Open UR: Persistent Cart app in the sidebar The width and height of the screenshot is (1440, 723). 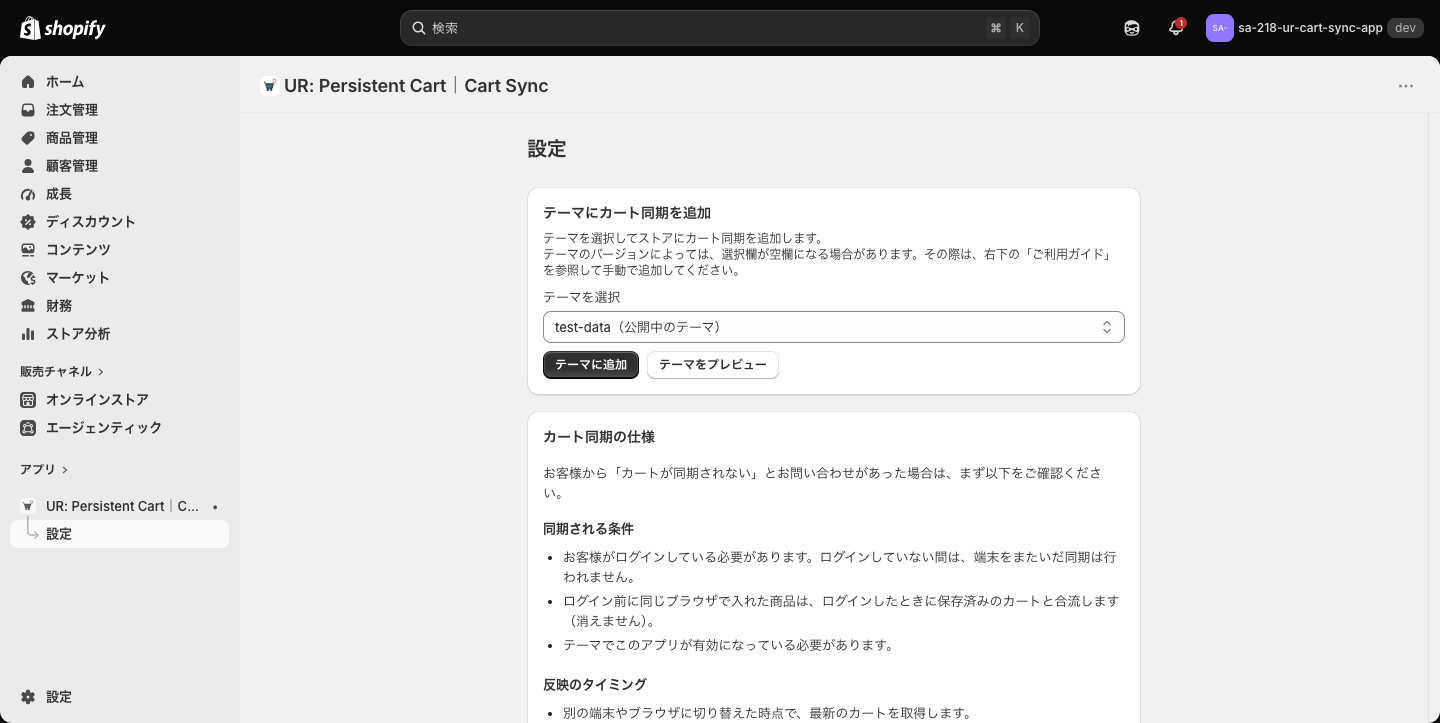click(120, 506)
